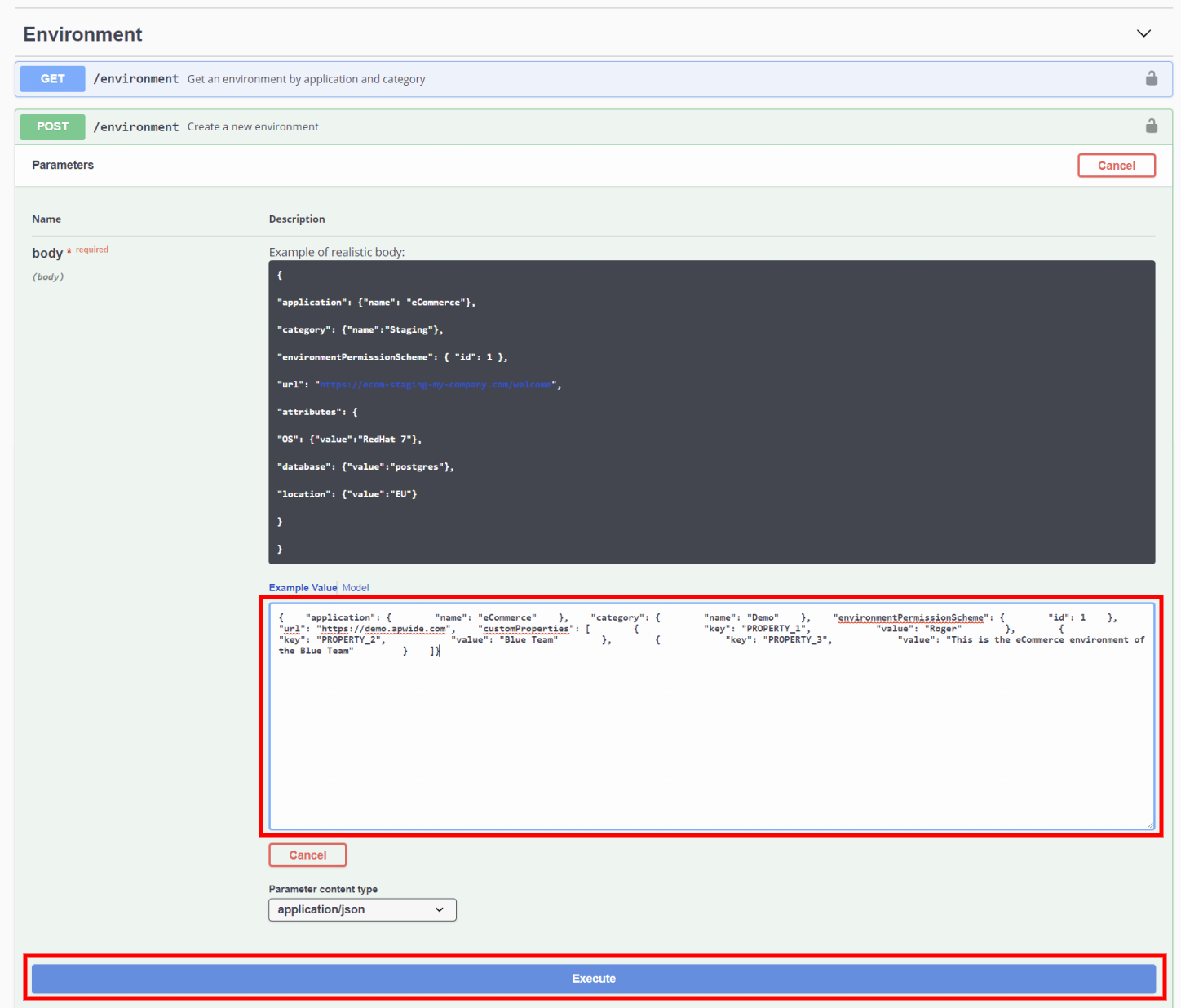This screenshot has height=1008, width=1181.
Task: Collapse the POST method badge
Action: pyautogui.click(x=52, y=126)
